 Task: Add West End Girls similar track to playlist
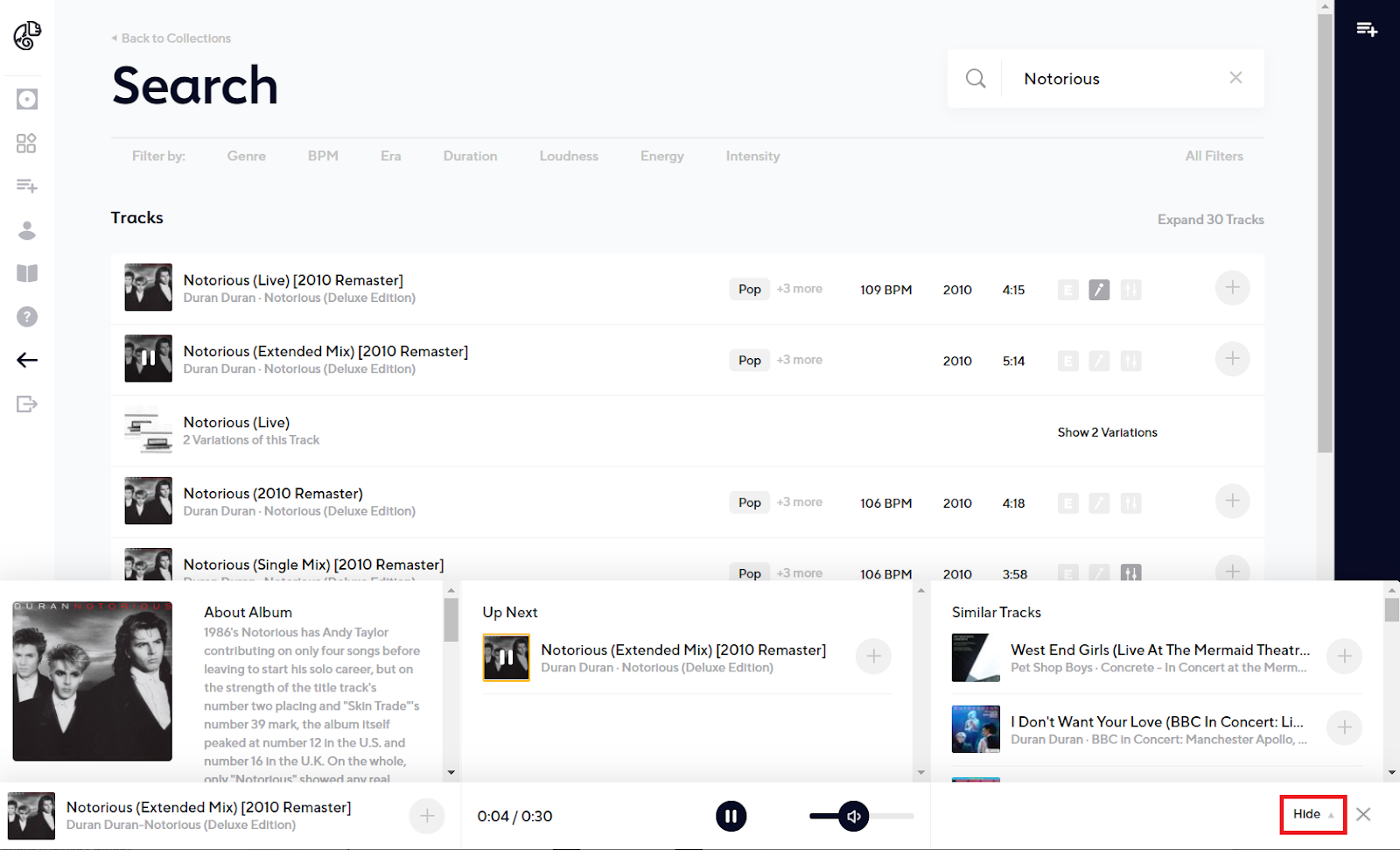click(x=1344, y=657)
